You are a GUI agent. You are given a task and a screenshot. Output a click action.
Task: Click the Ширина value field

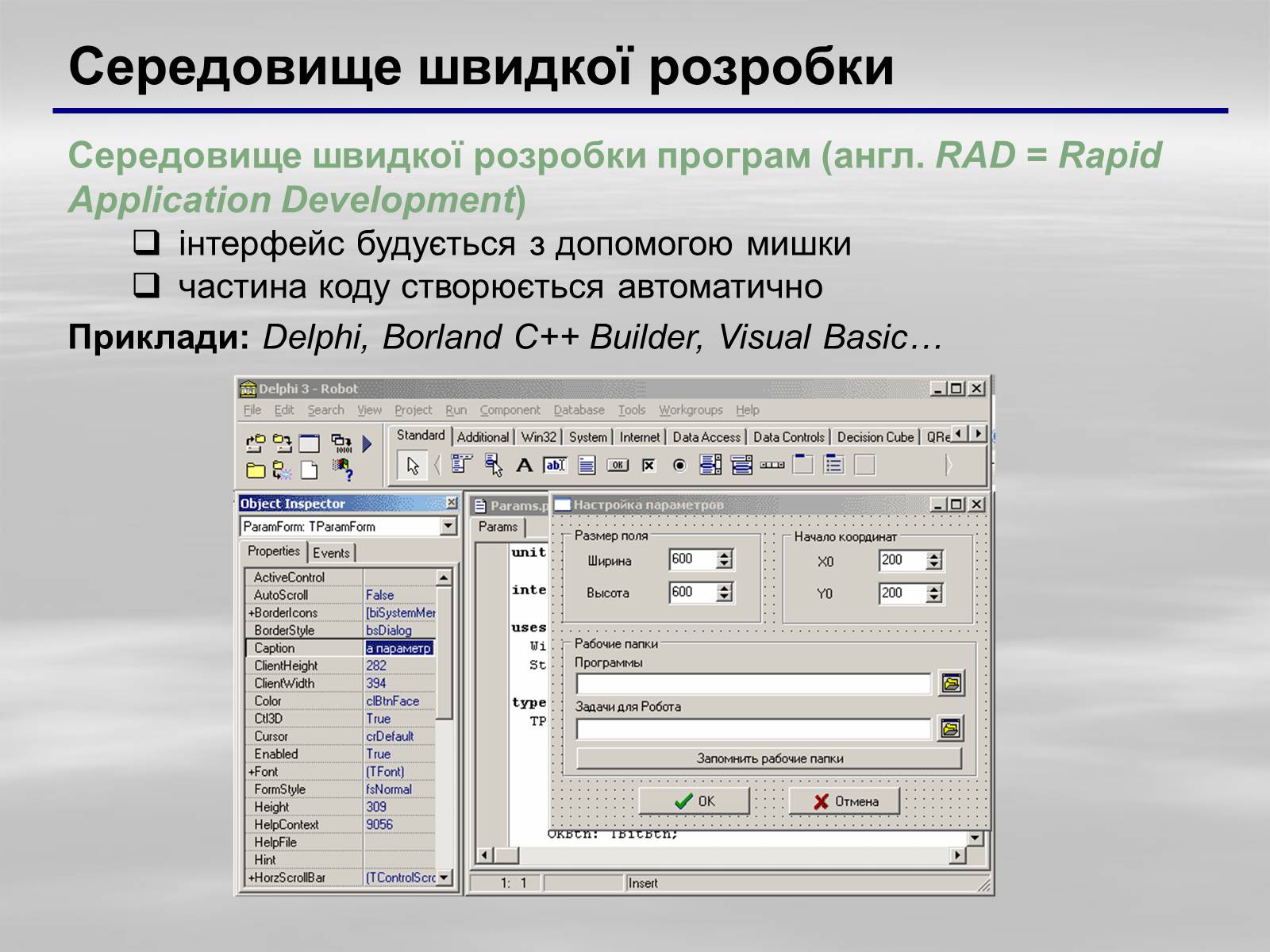(x=693, y=559)
